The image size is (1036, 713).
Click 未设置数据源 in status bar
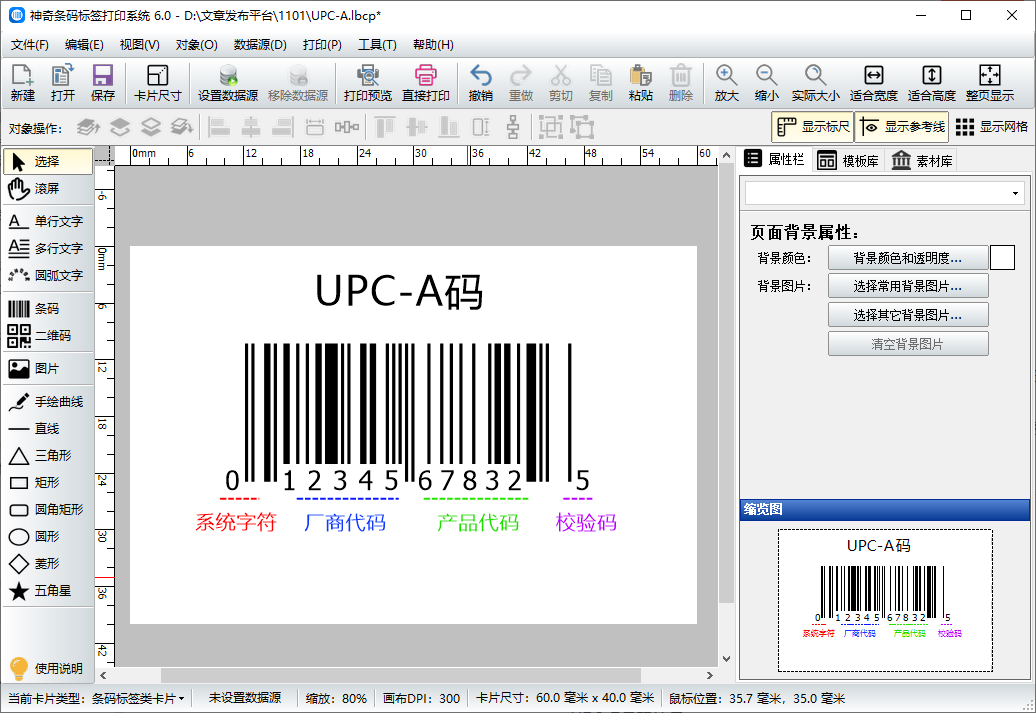245,698
